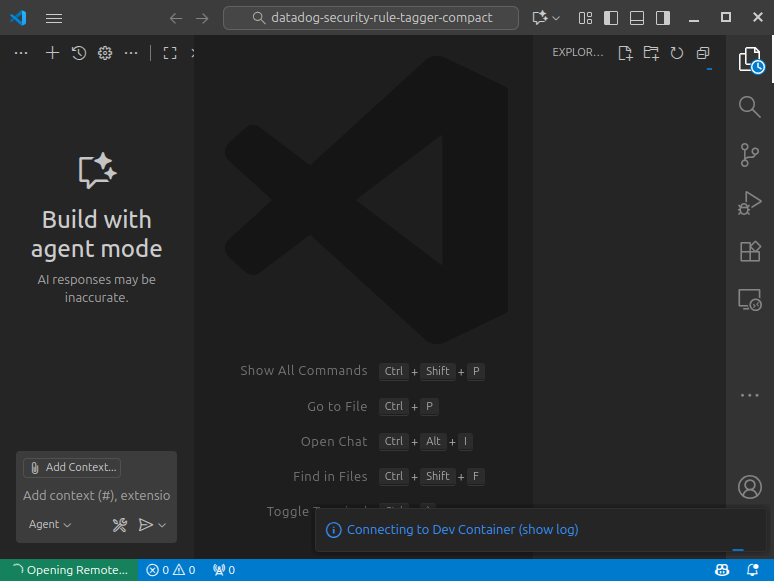Open the Run and Debug view

pos(750,203)
